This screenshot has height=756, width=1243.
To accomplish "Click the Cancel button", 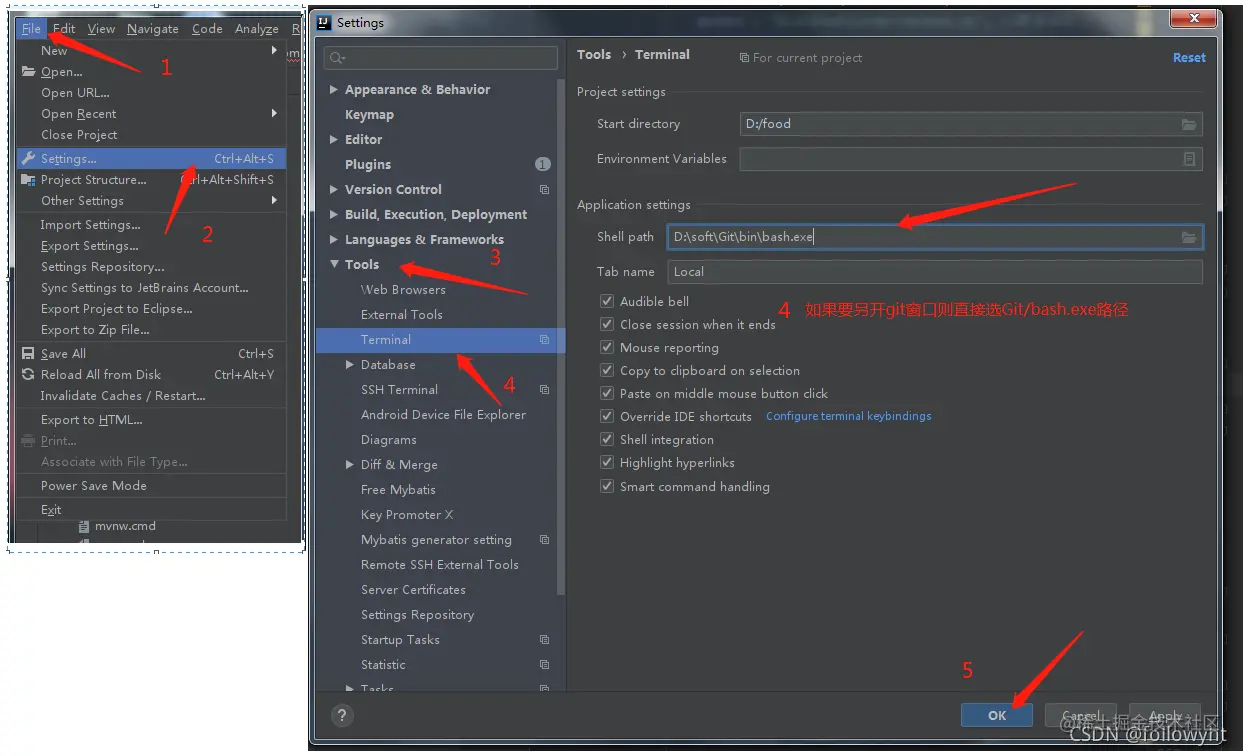I will pos(1080,715).
